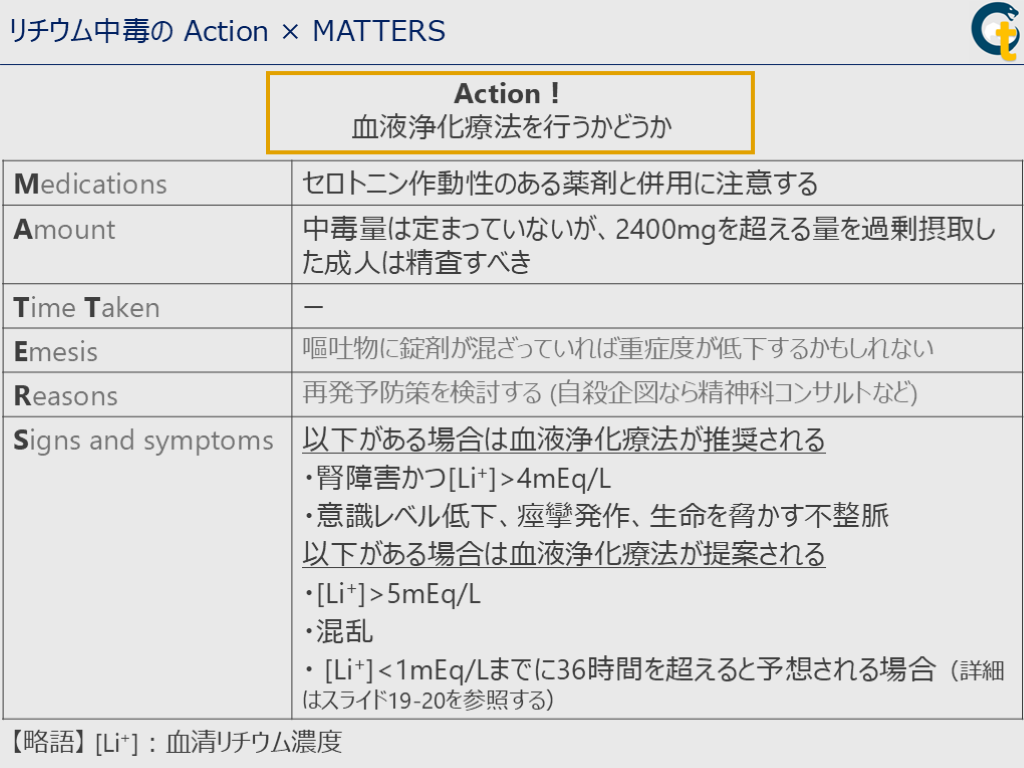Select the Reasons row label
The image size is (1024, 768).
[66, 396]
